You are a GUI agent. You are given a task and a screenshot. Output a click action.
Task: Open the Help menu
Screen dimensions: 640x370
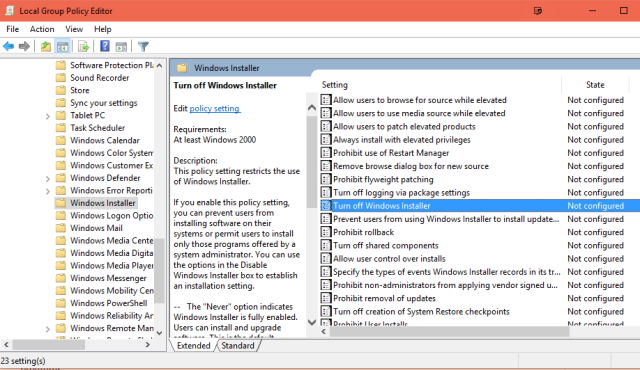coord(102,29)
